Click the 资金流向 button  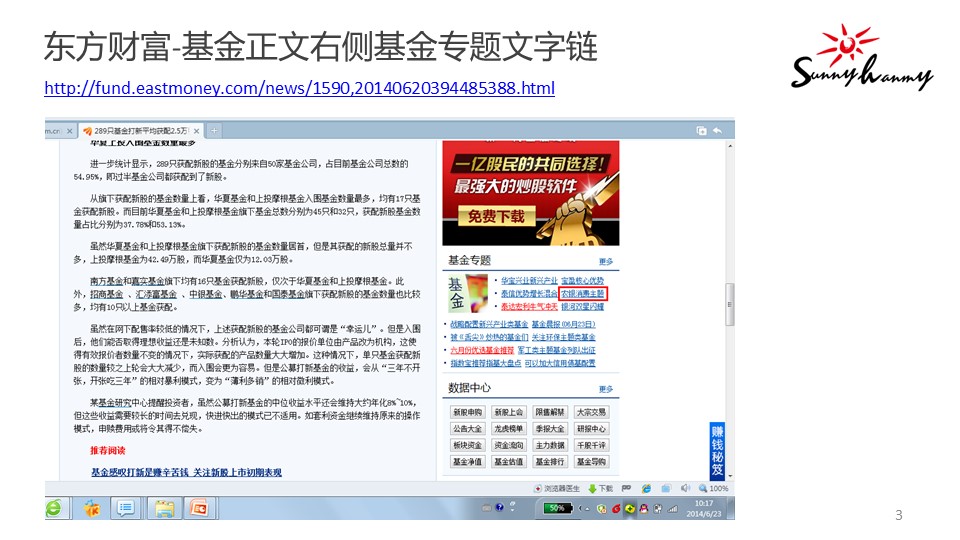point(509,446)
